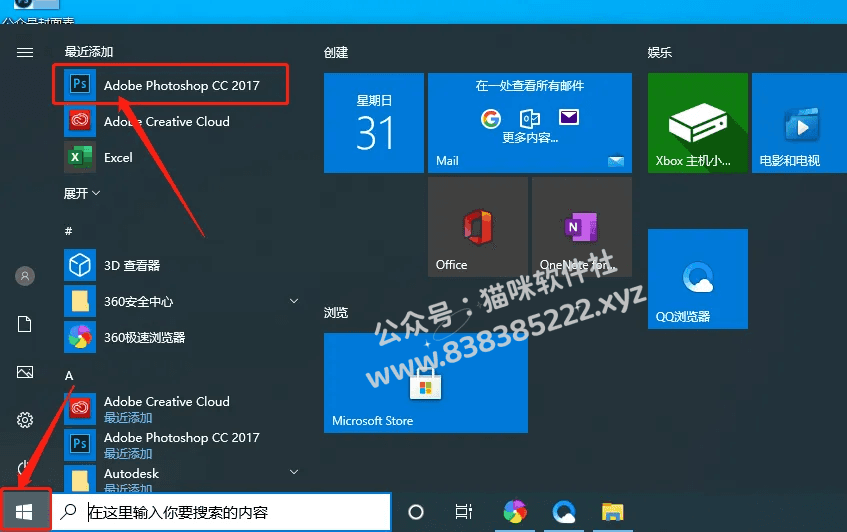
Task: Launch 360极速浏览器 from the app list
Action: (181, 338)
